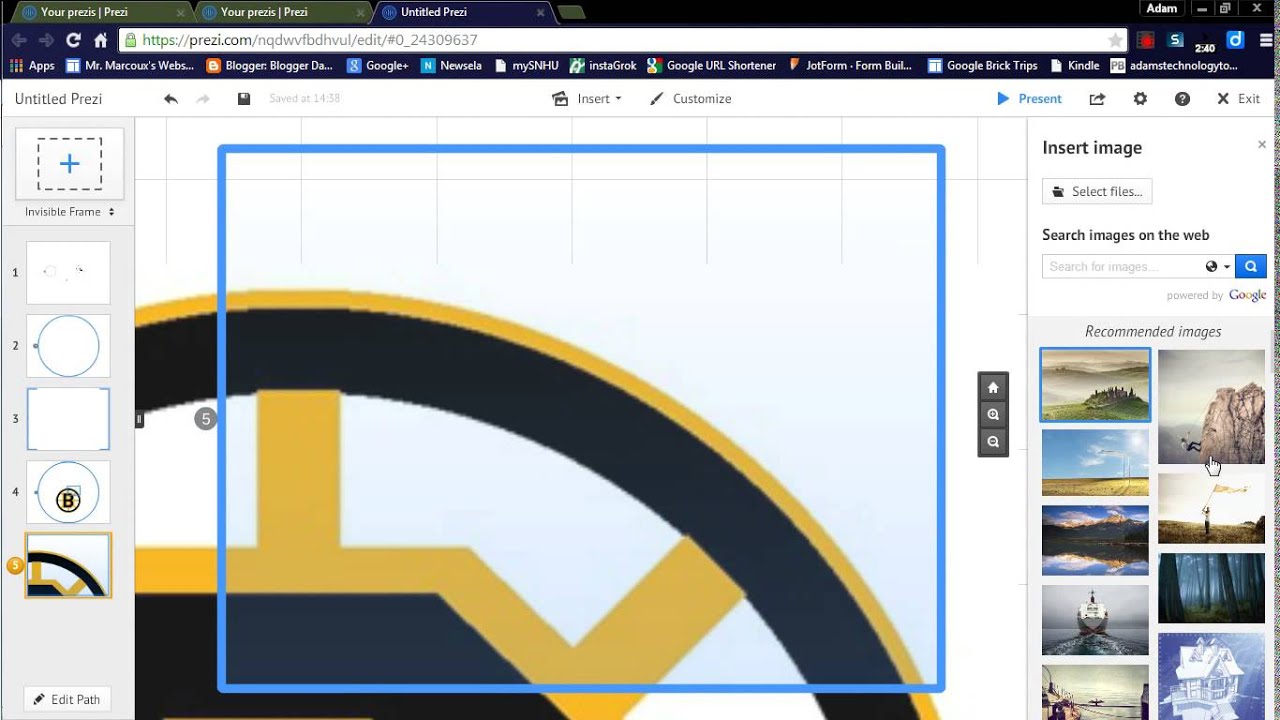Open the JotForm Form Builder bookmark
The height and width of the screenshot is (720, 1280).
[x=850, y=66]
